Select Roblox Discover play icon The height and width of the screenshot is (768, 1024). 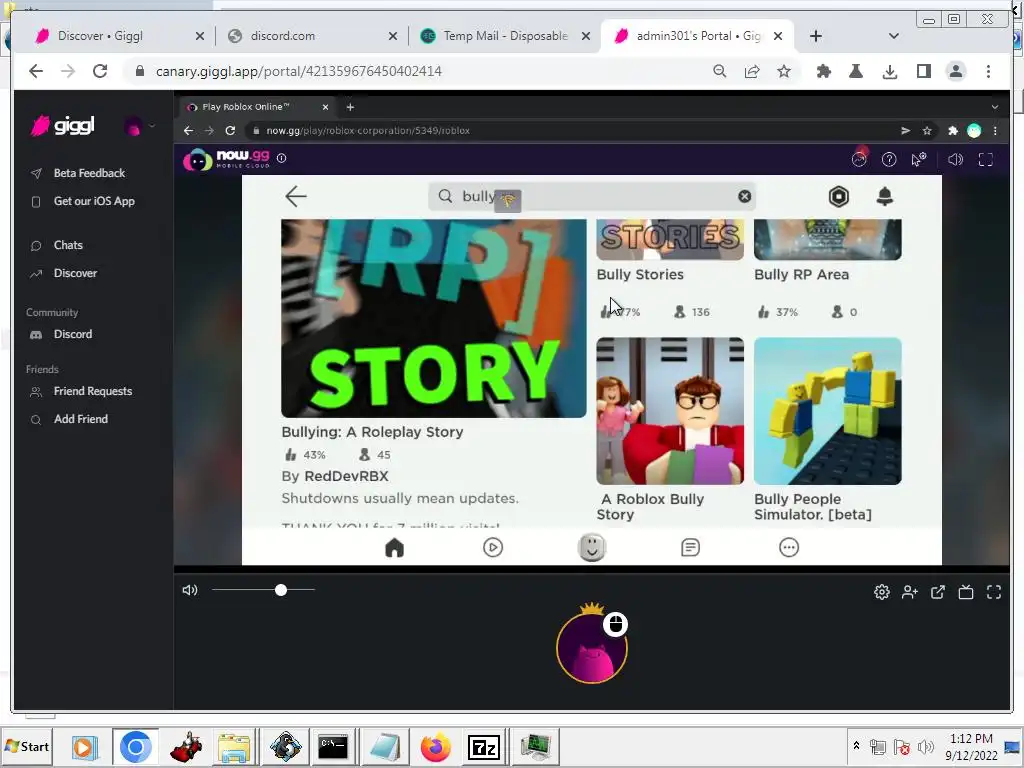493,547
